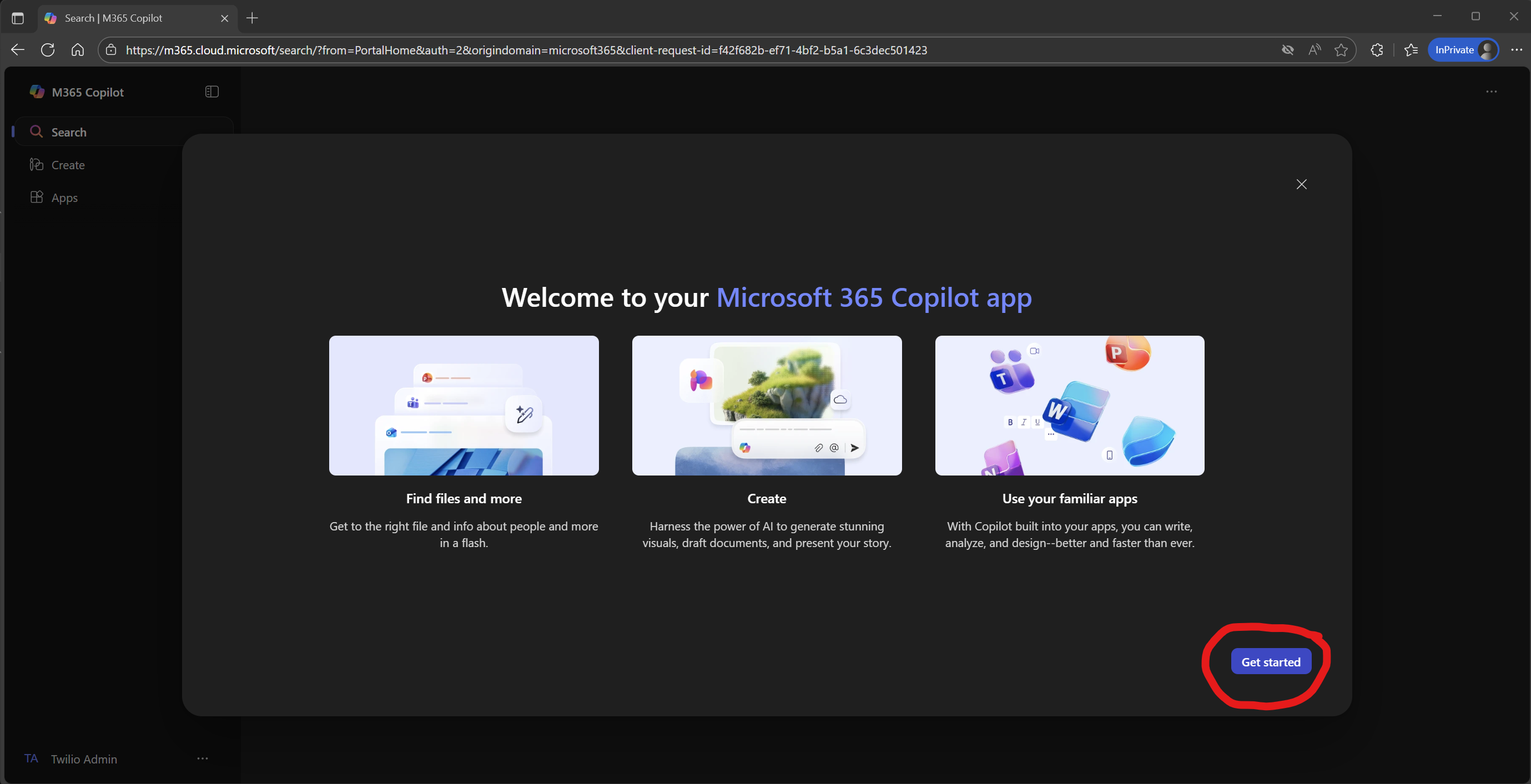The height and width of the screenshot is (784, 1531).
Task: Open Search in the sidebar
Action: coord(68,132)
